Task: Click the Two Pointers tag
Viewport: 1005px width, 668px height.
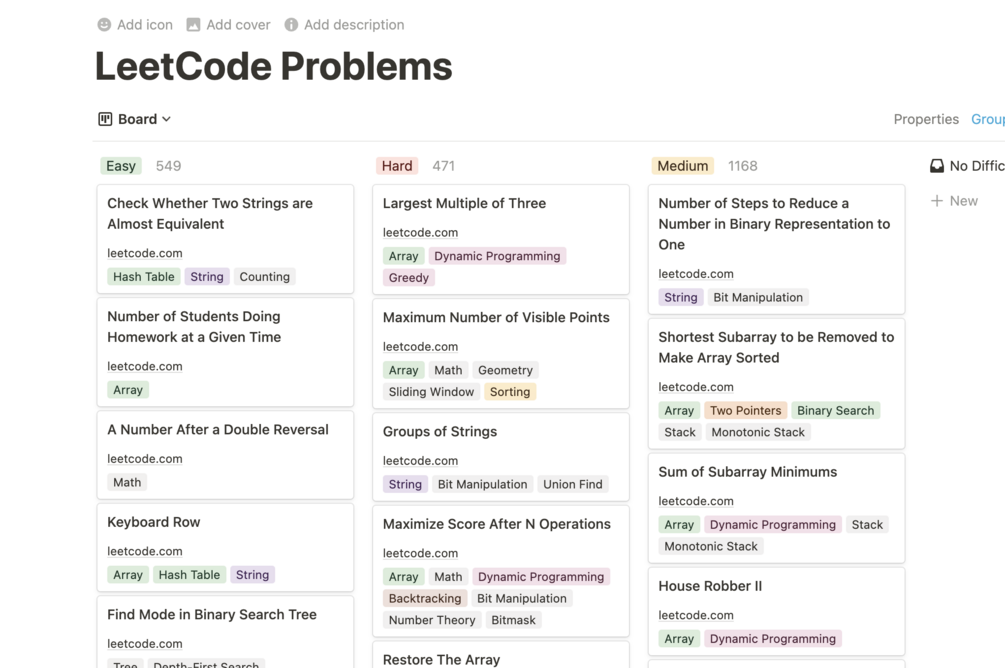Action: point(745,411)
